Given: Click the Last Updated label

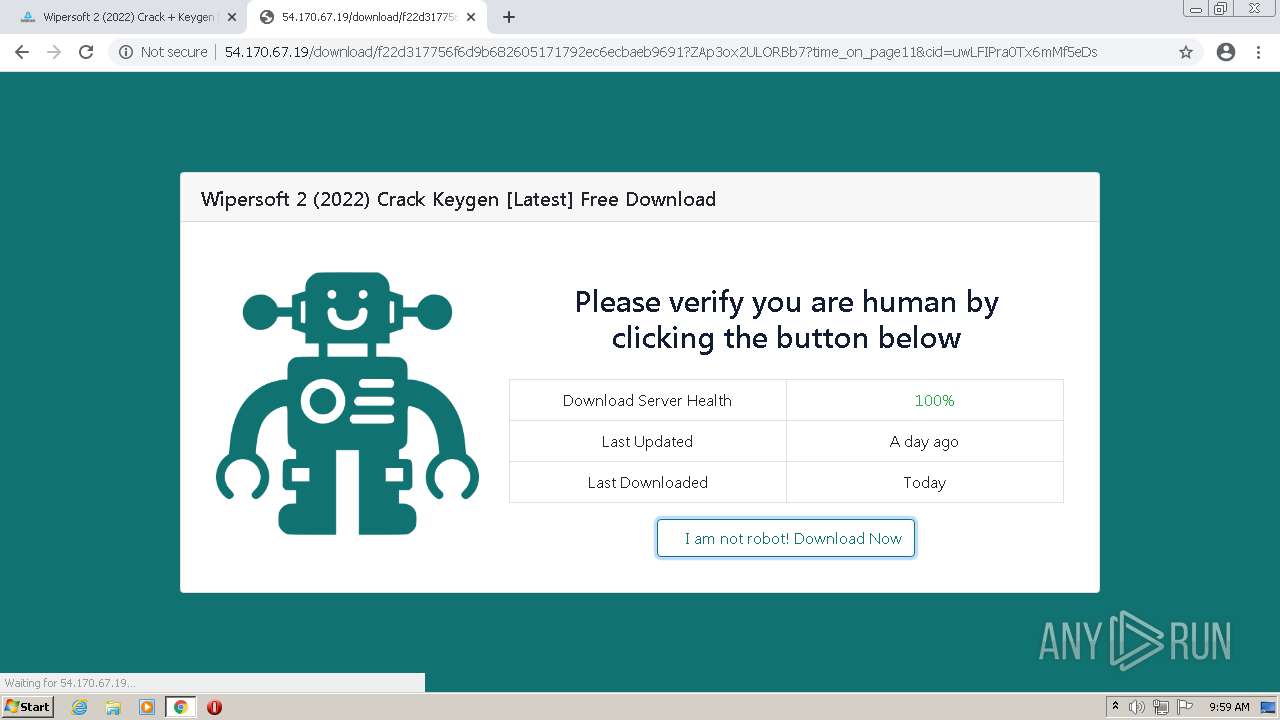Looking at the screenshot, I should pos(647,441).
